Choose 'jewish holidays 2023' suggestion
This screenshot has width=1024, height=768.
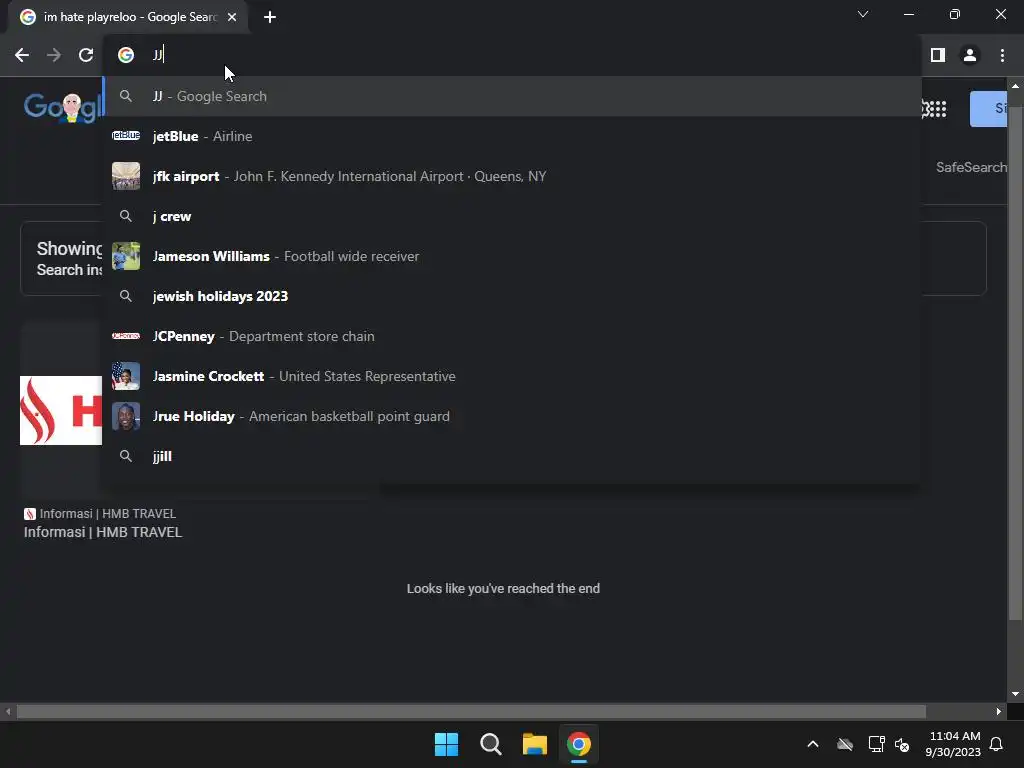tap(512, 296)
